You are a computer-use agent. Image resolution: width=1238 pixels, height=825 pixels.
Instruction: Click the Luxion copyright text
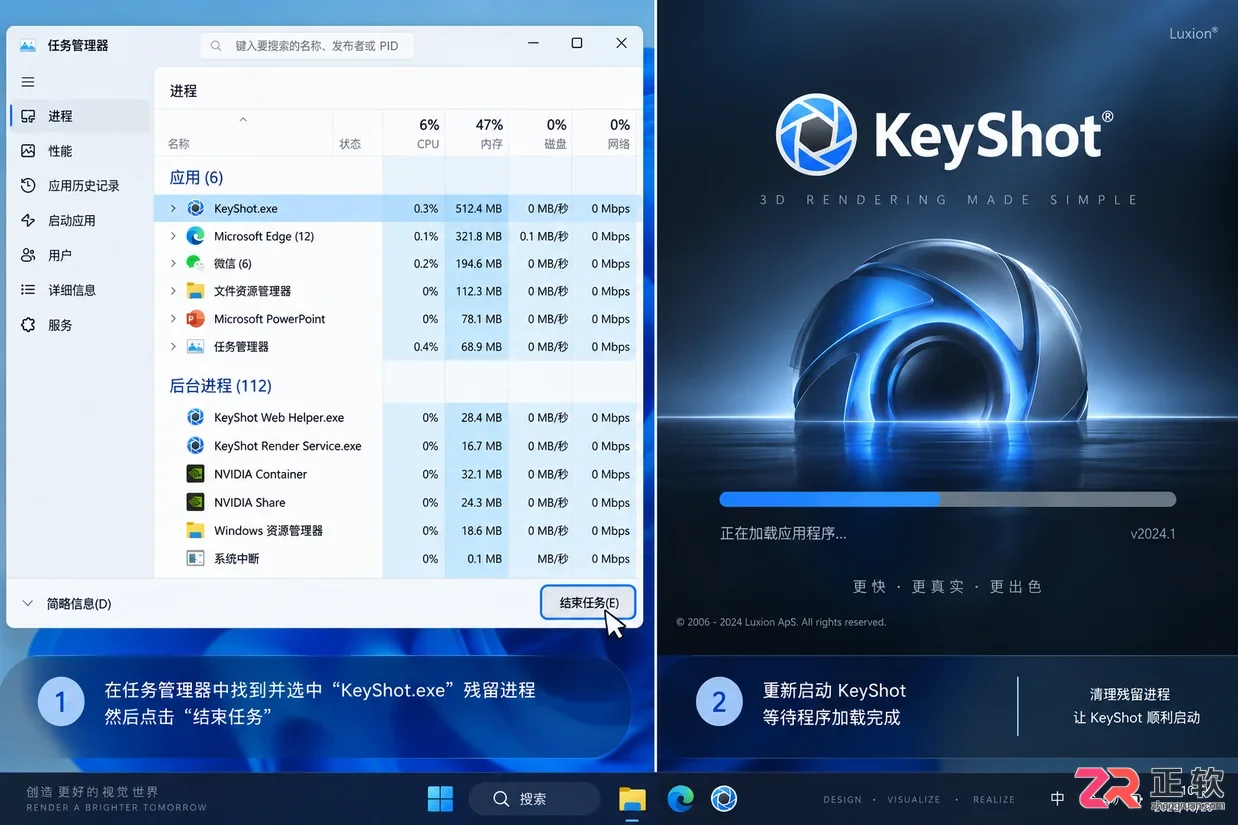[781, 622]
